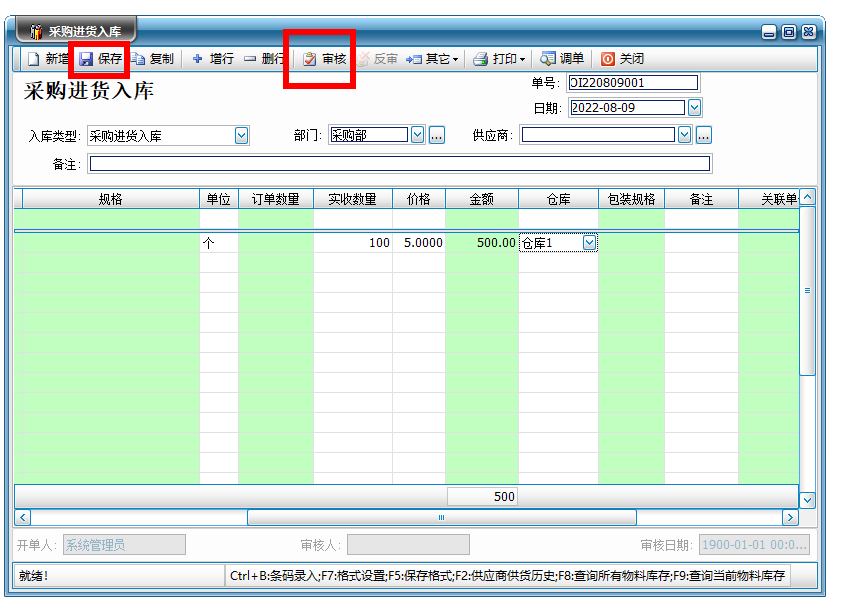This screenshot has width=852, height=610.
Task: Click the vertical scrollbar down arrow
Action: click(808, 500)
